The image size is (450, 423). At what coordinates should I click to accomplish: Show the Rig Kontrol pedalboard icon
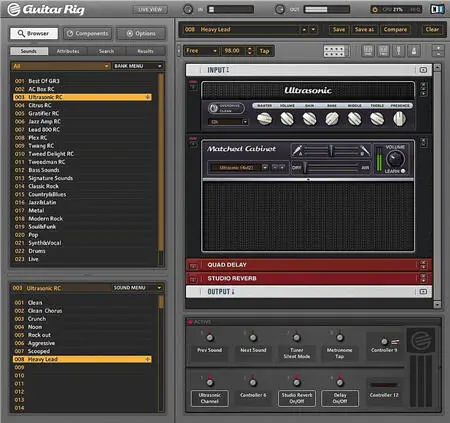334,51
